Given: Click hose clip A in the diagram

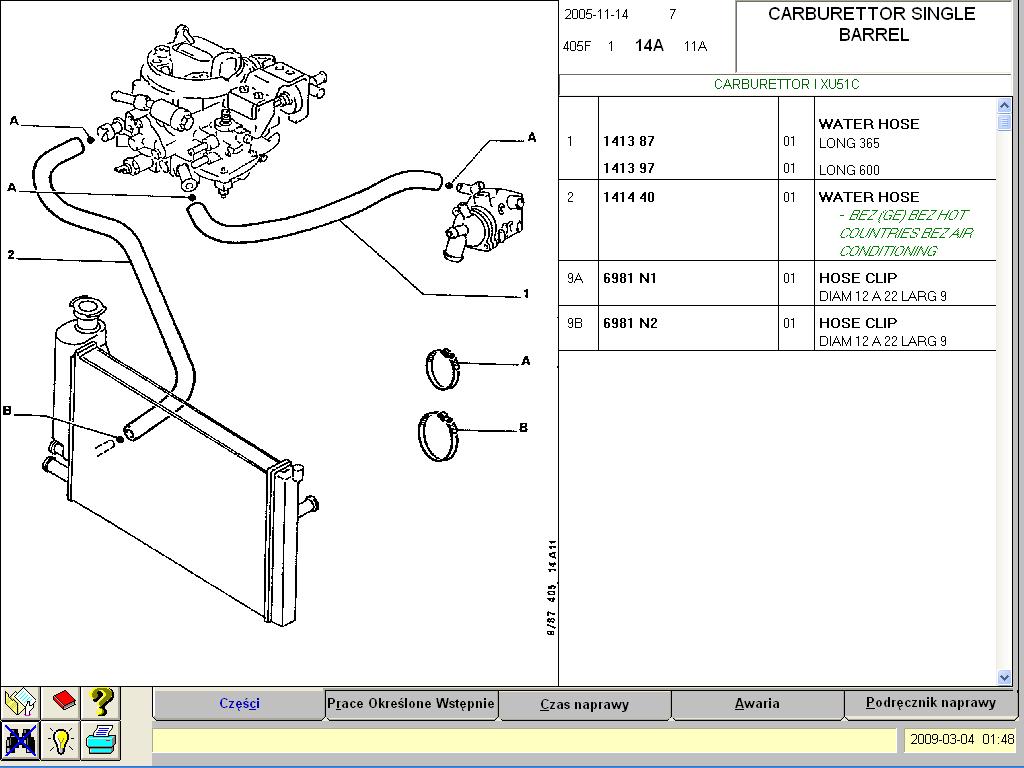Looking at the screenshot, I should click(442, 368).
